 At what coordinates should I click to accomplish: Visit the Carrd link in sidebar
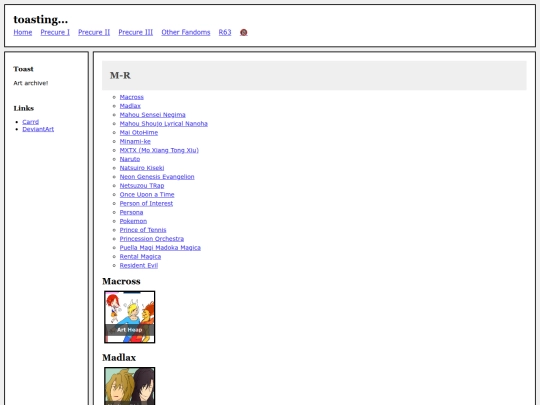(31, 122)
